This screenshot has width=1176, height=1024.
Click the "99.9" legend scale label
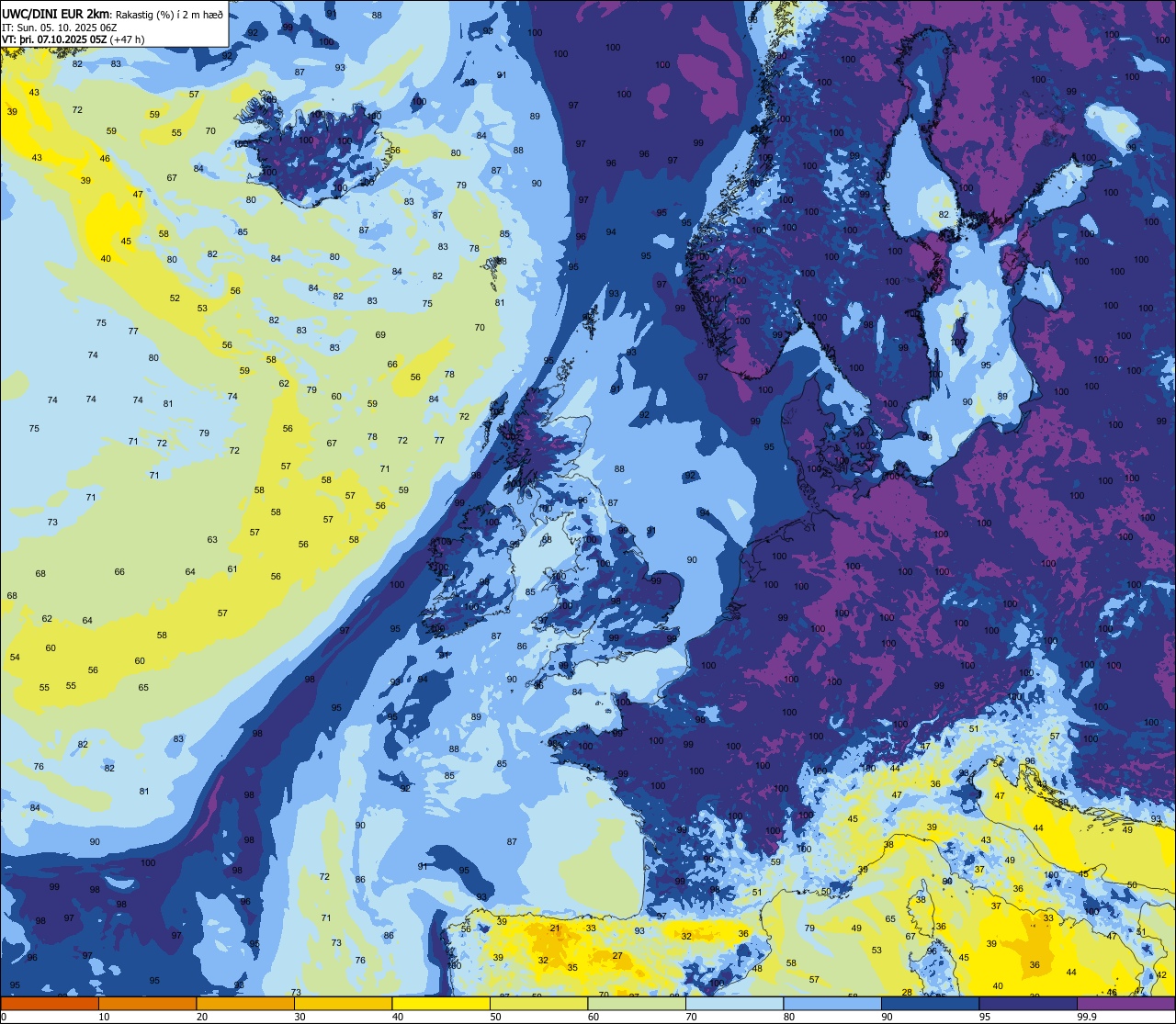click(x=1088, y=1017)
